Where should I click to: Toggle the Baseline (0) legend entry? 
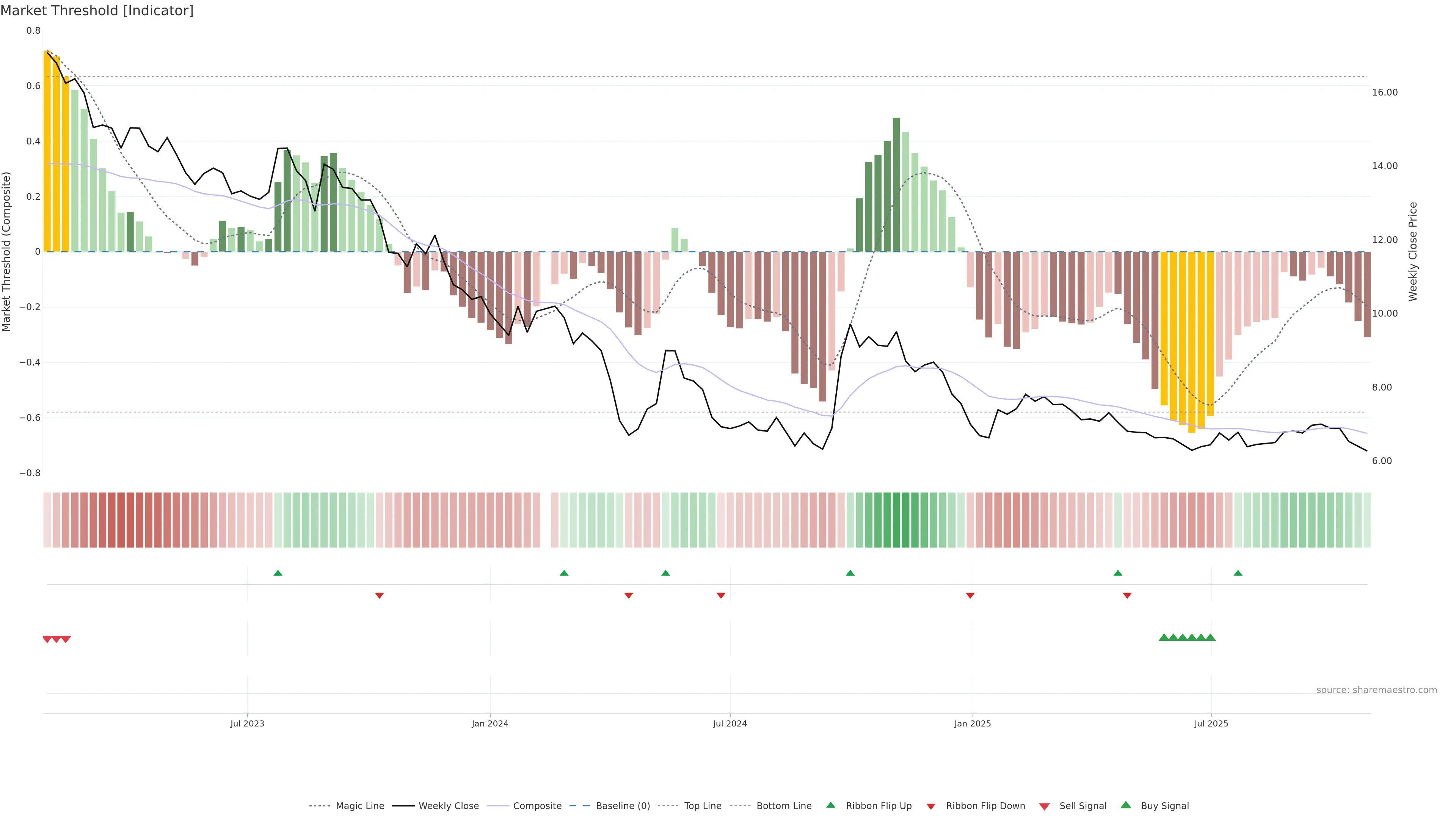[x=623, y=806]
